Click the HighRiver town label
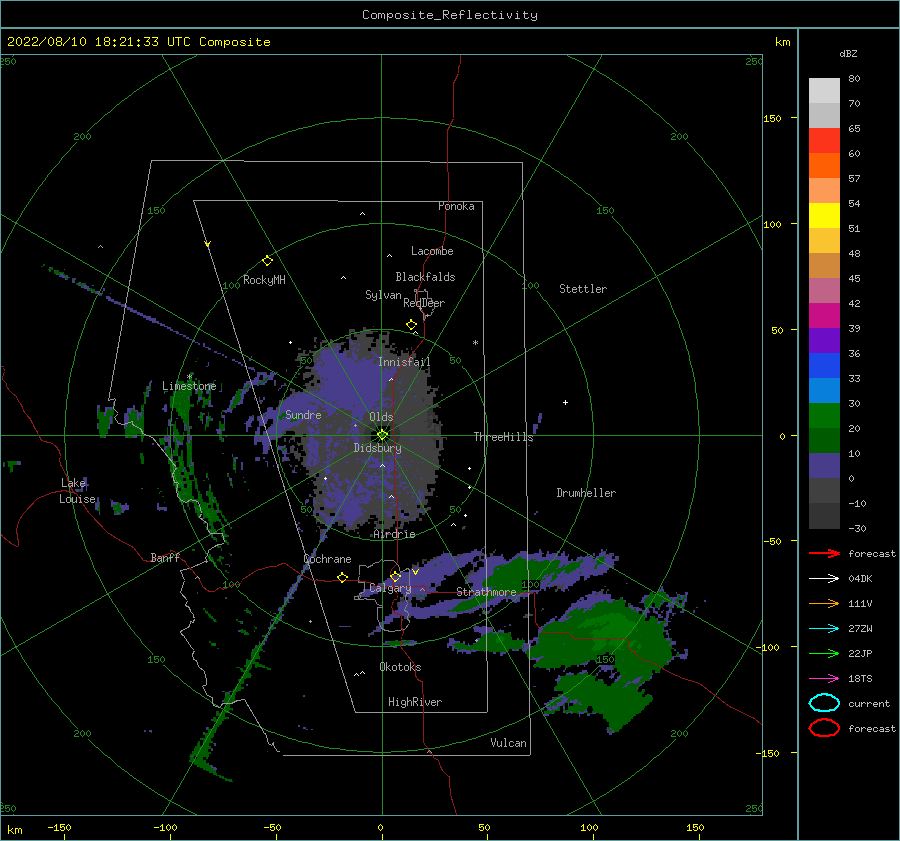The width and height of the screenshot is (900, 841). (415, 702)
